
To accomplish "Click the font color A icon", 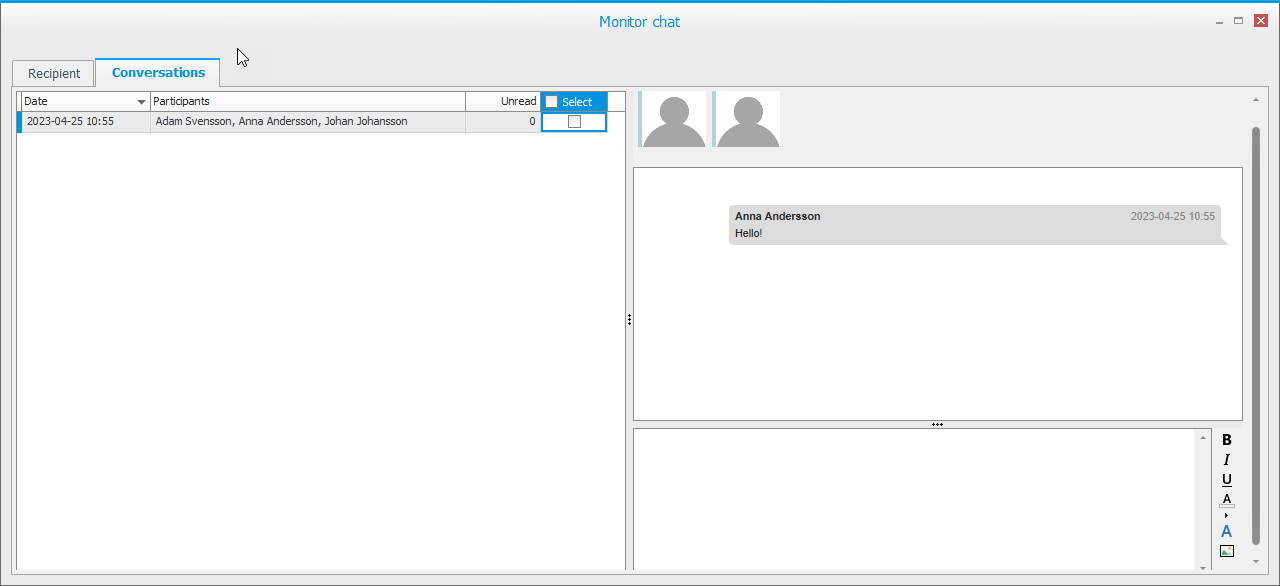I will click(1227, 500).
